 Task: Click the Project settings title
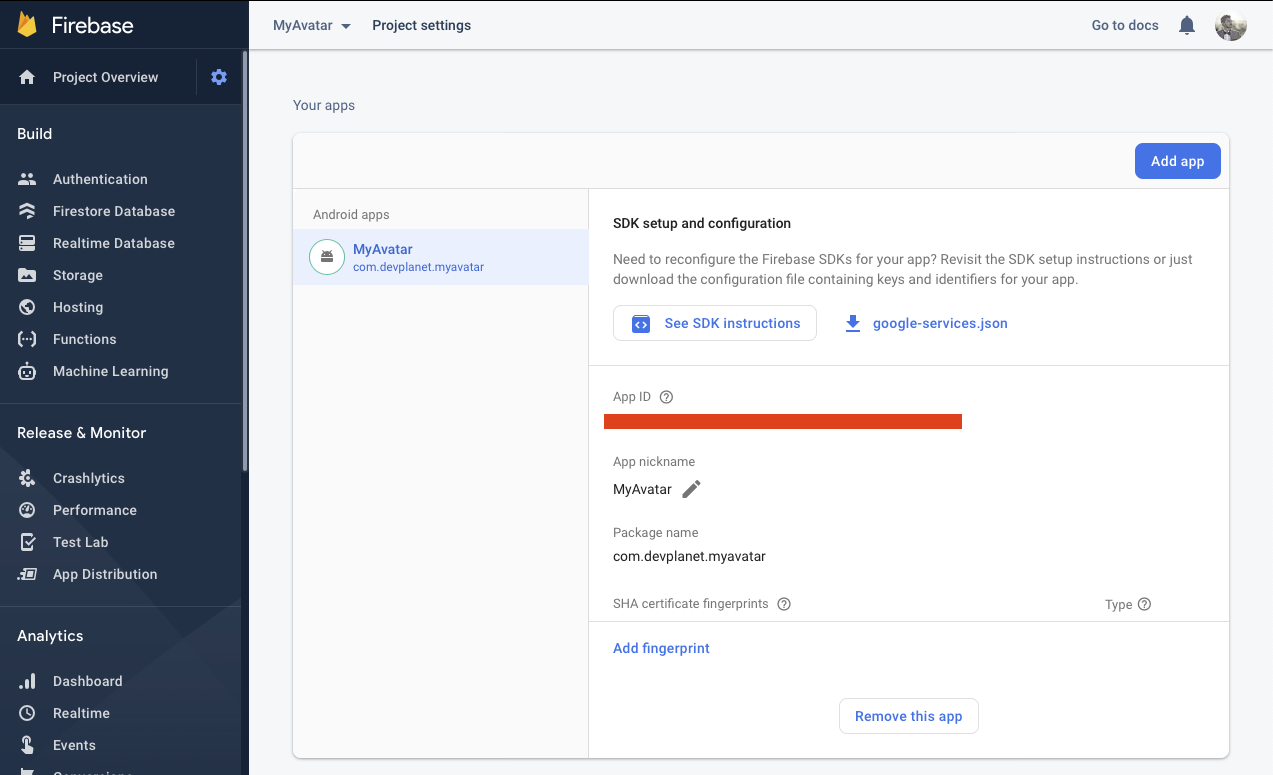pos(421,25)
